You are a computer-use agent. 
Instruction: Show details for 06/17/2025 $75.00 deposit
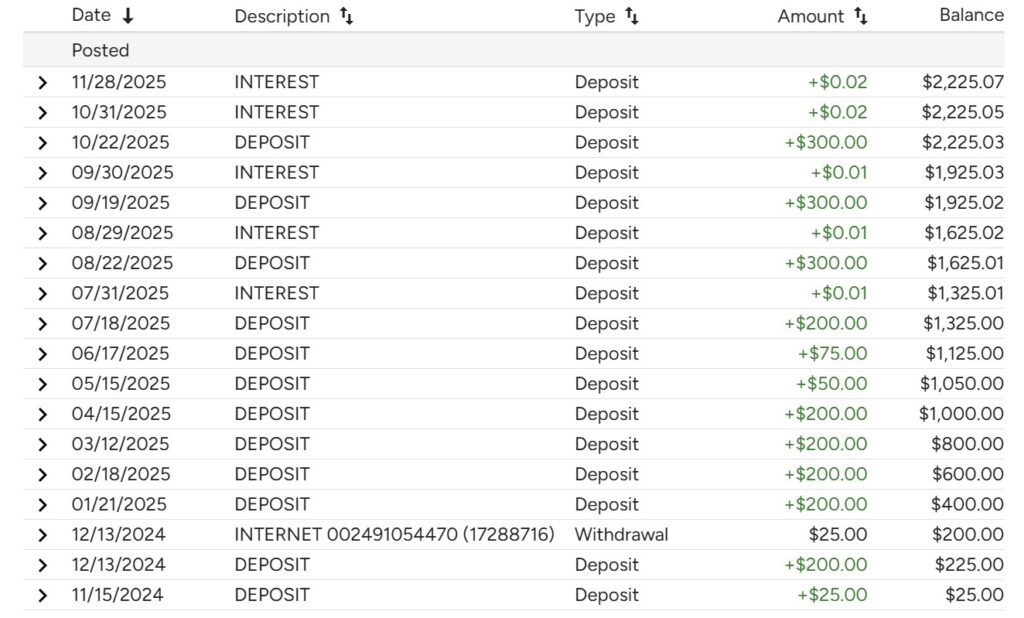(42, 354)
